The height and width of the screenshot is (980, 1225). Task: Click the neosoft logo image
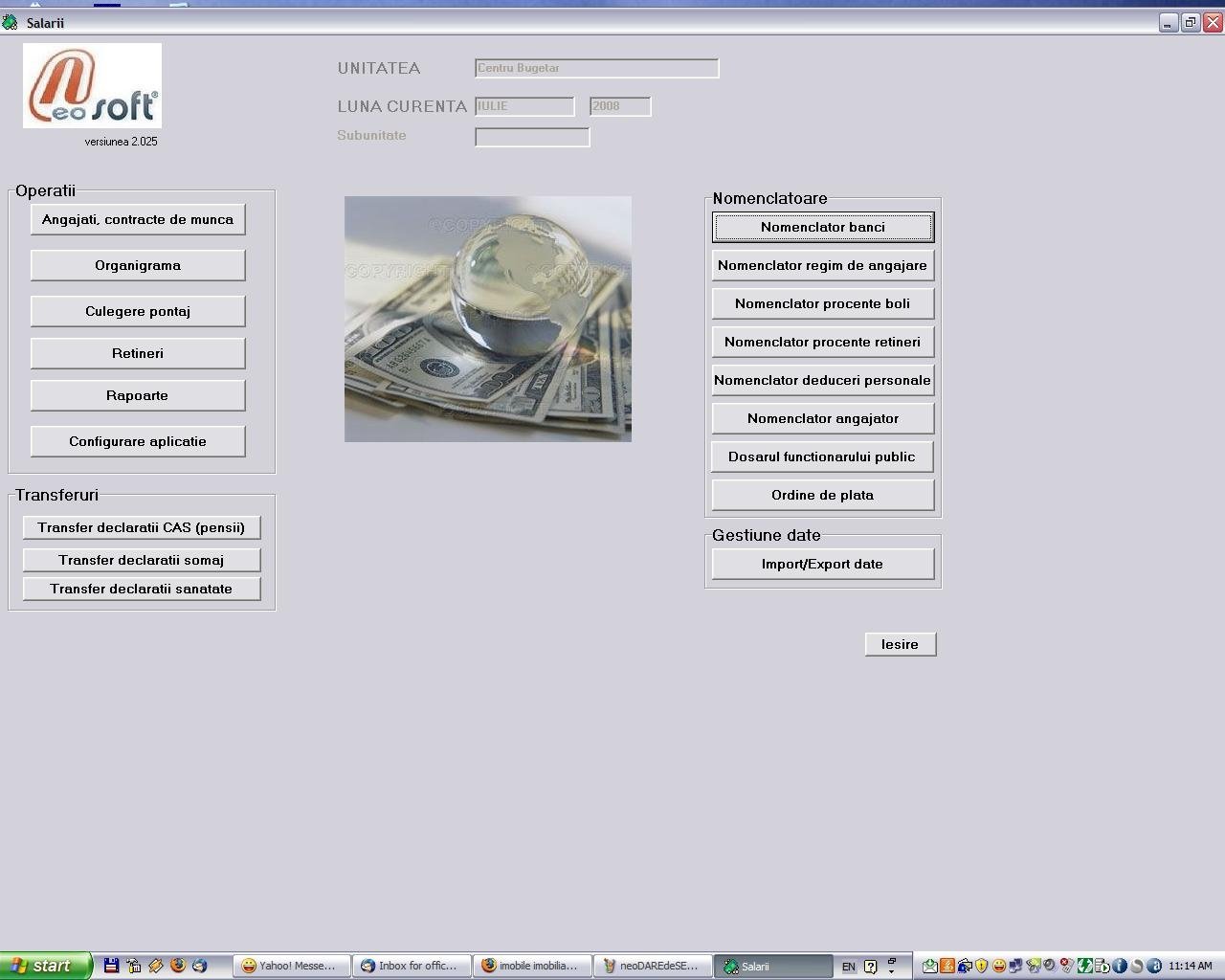(92, 85)
